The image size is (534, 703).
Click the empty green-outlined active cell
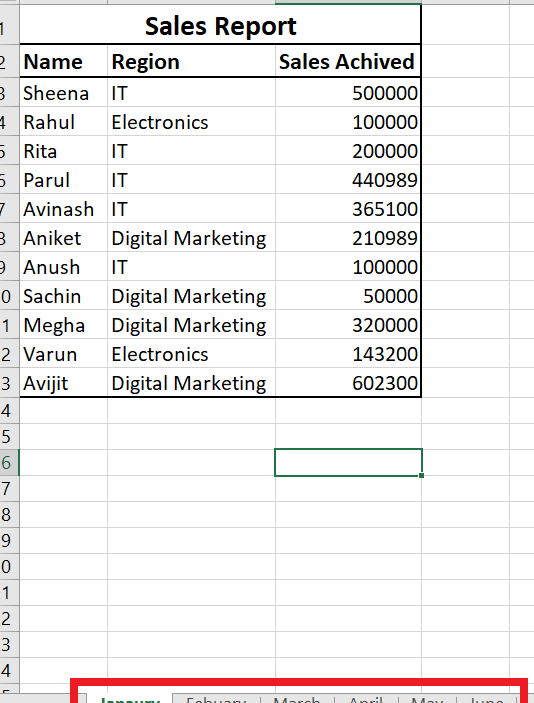348,462
